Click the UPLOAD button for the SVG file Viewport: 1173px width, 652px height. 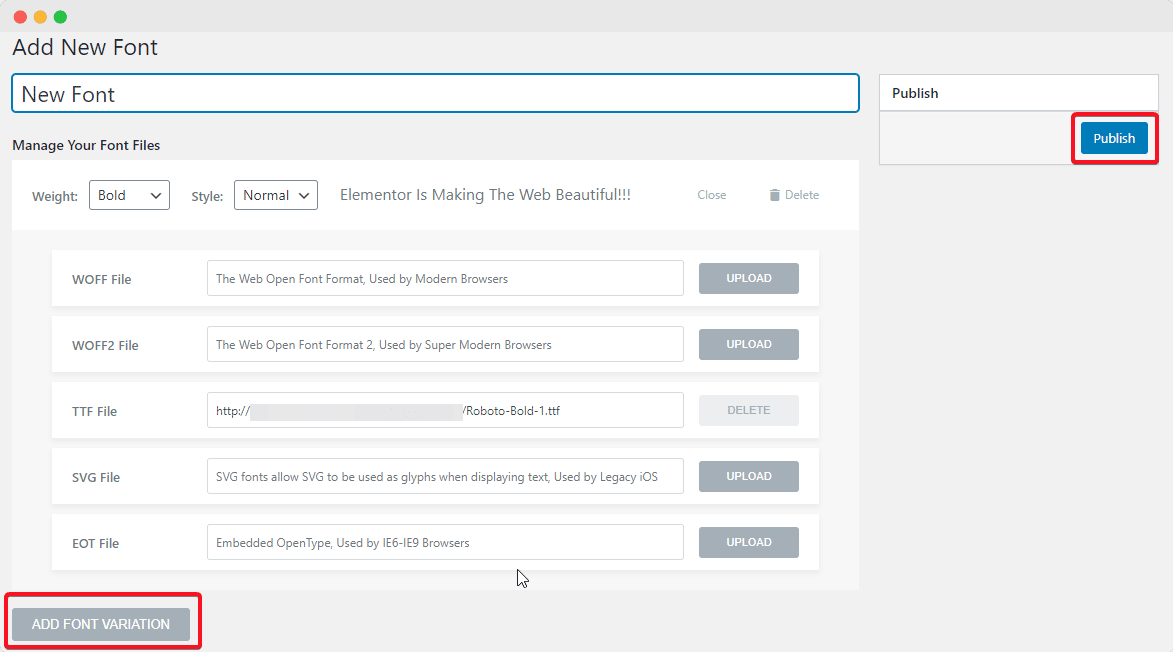point(748,476)
